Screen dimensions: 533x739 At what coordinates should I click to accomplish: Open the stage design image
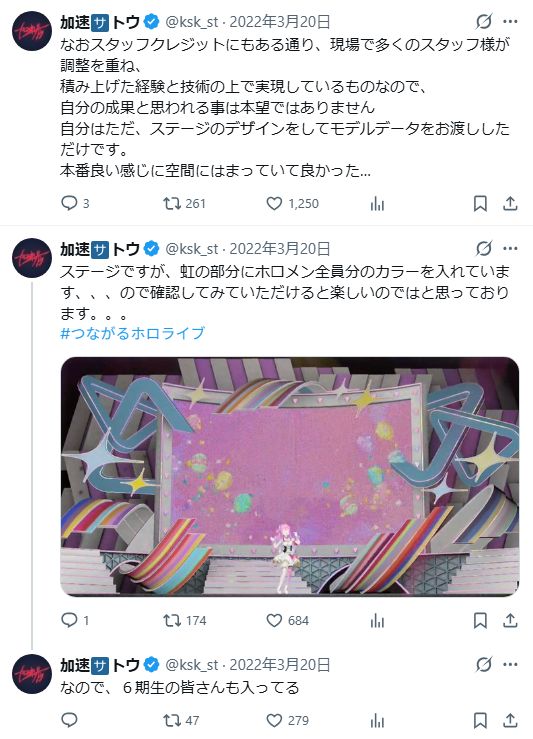[x=290, y=476]
